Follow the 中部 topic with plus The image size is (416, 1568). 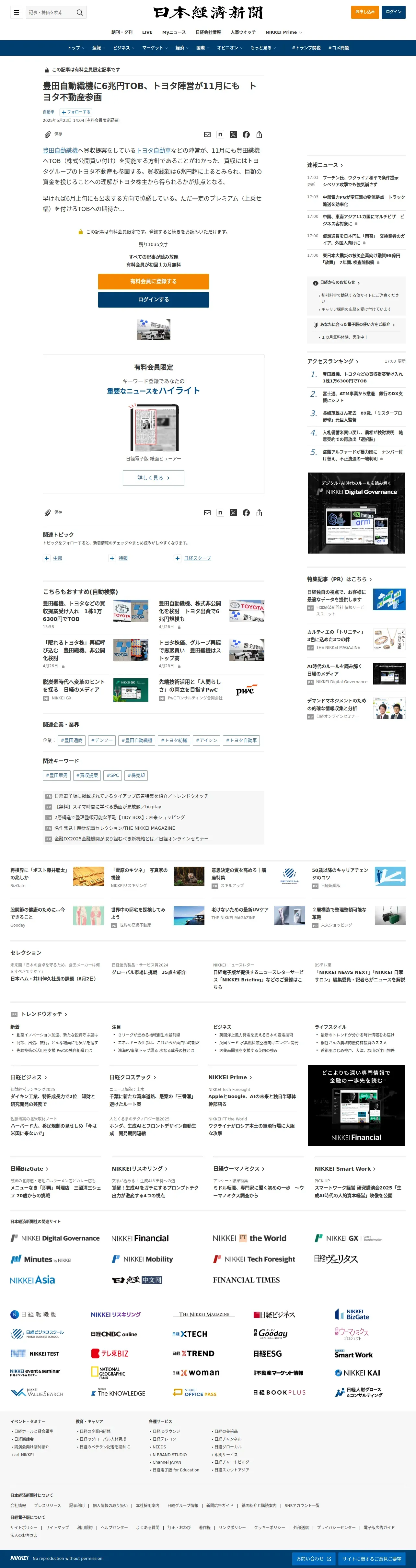pyautogui.click(x=46, y=558)
